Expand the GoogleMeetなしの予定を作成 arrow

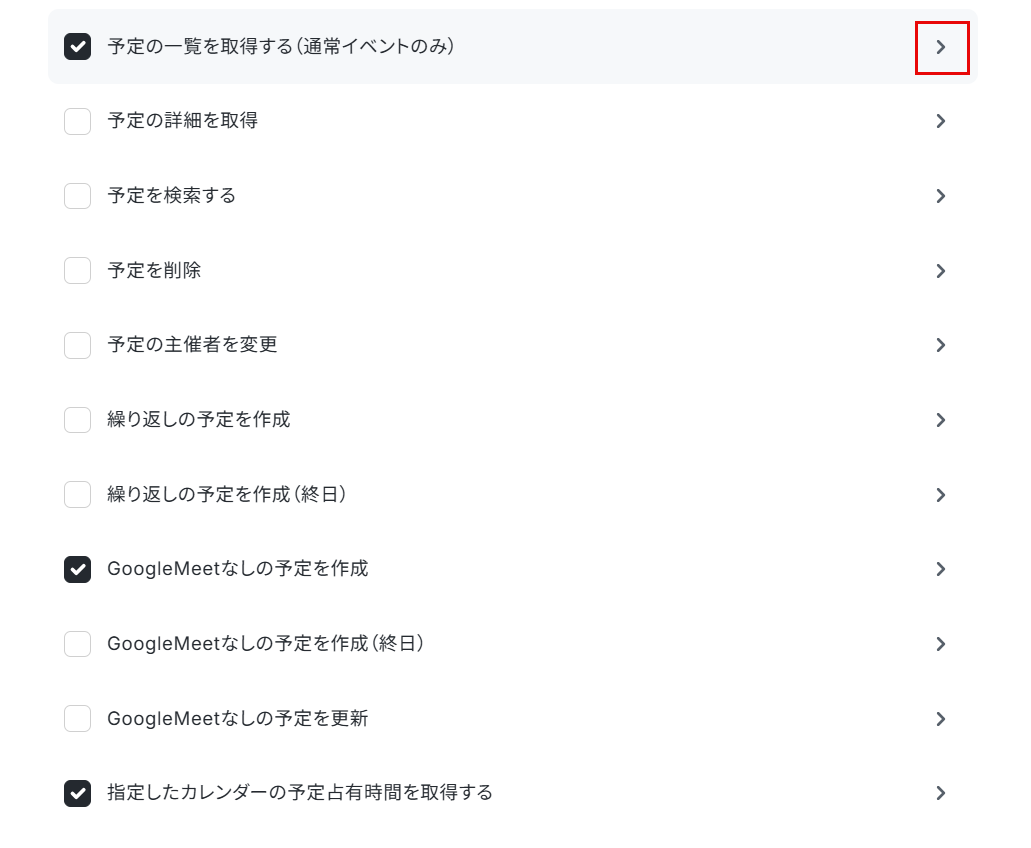[x=941, y=569]
